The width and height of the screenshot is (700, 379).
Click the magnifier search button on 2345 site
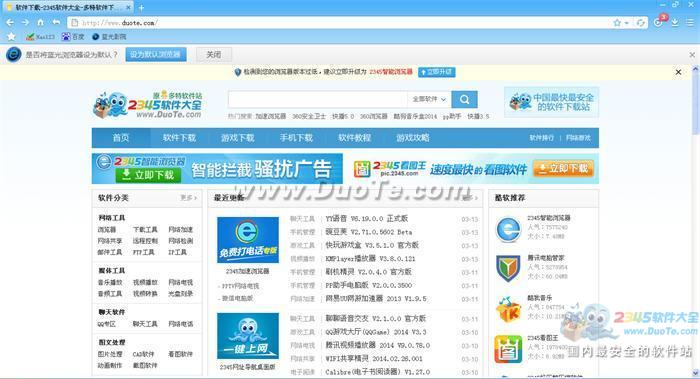click(464, 100)
